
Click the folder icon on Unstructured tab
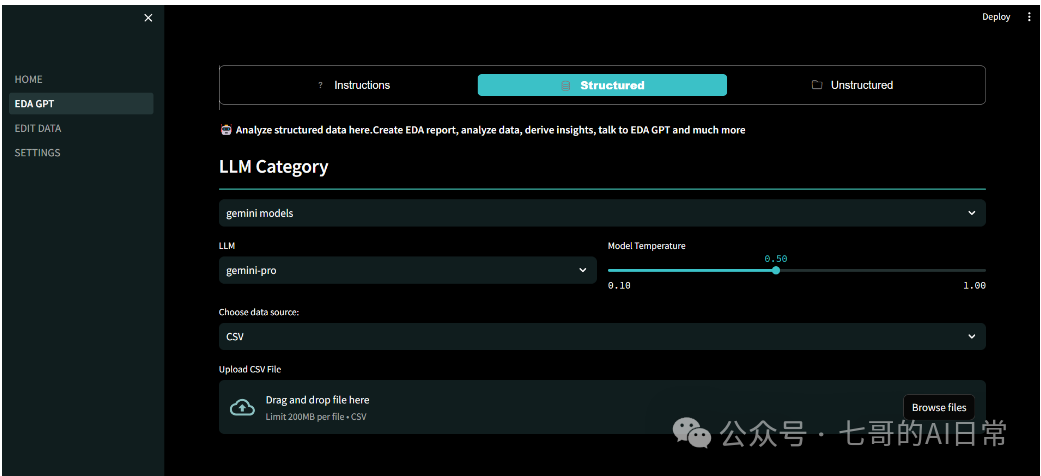point(817,85)
